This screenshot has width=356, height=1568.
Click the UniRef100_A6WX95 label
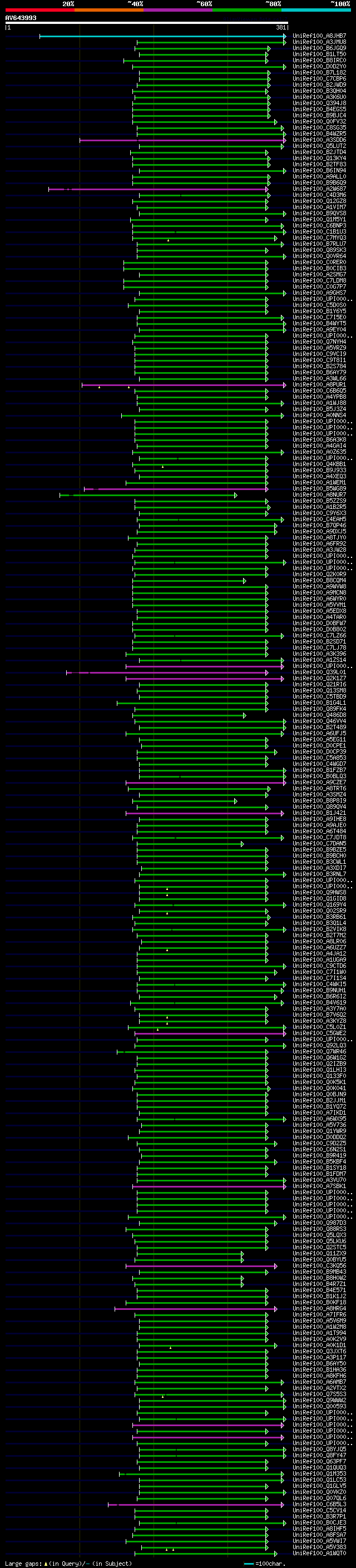point(319,1119)
